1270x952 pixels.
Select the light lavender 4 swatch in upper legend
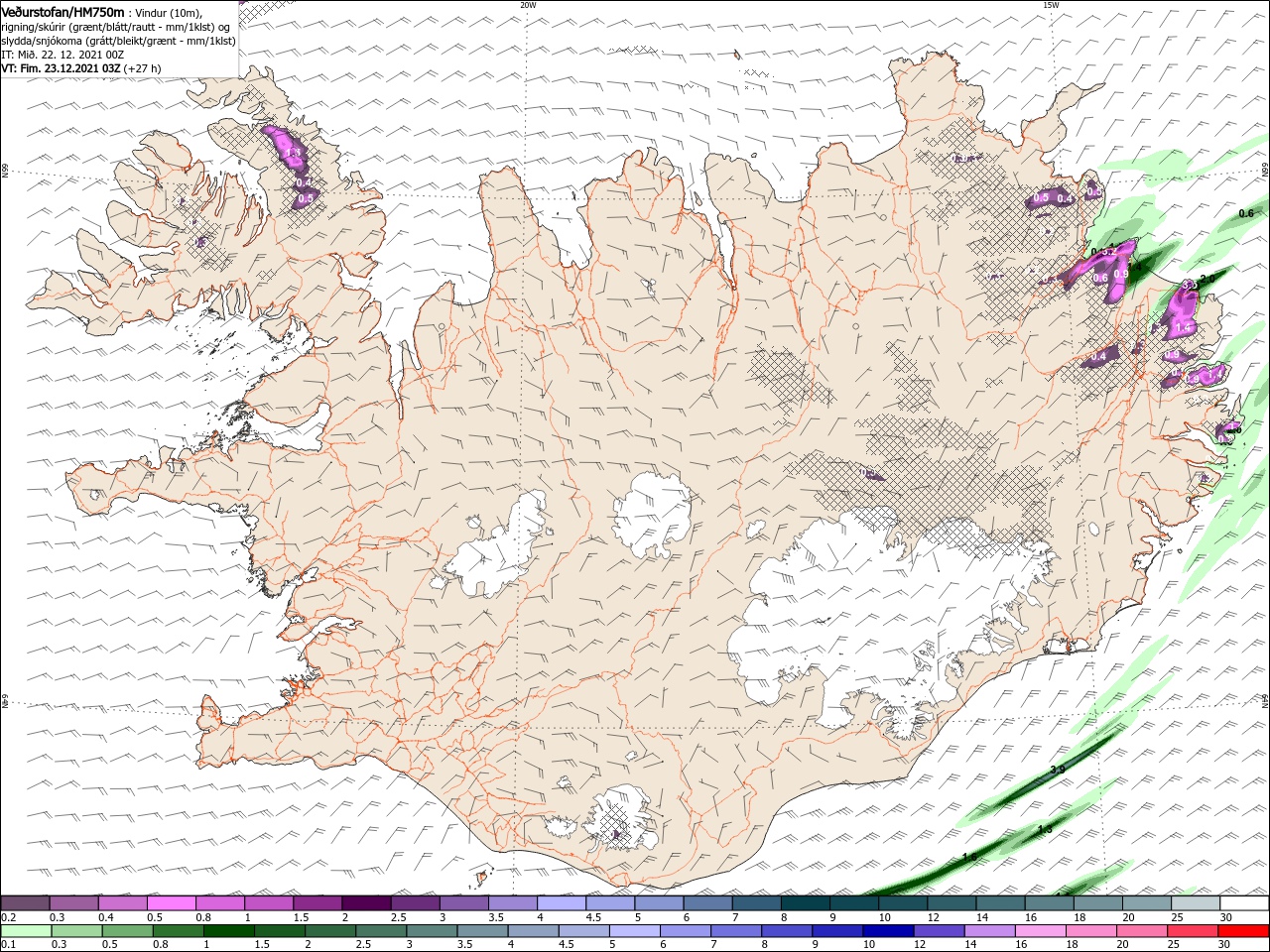(562, 903)
